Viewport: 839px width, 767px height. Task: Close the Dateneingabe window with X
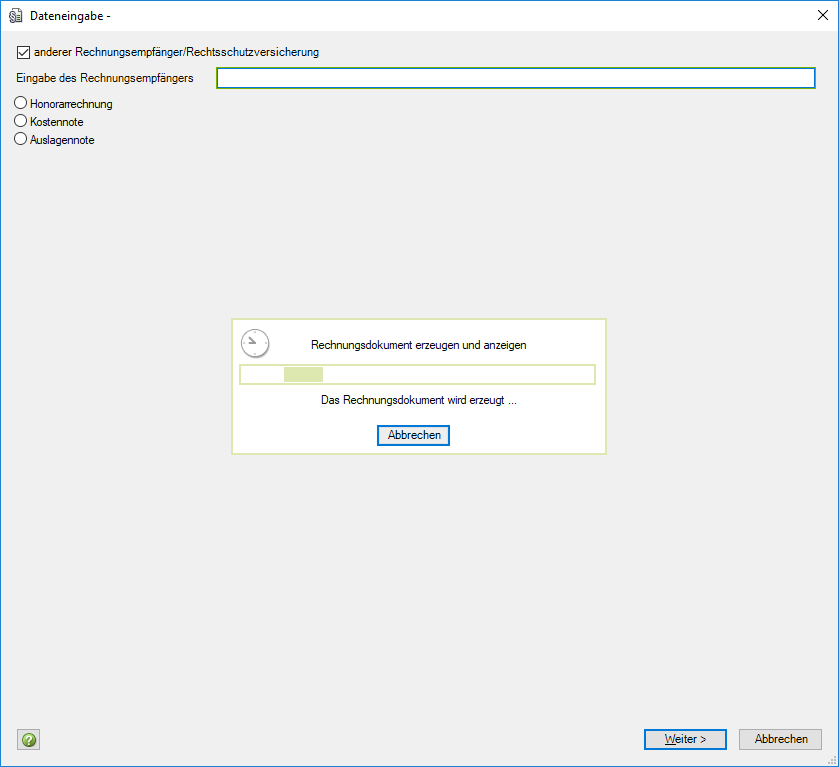pos(821,15)
